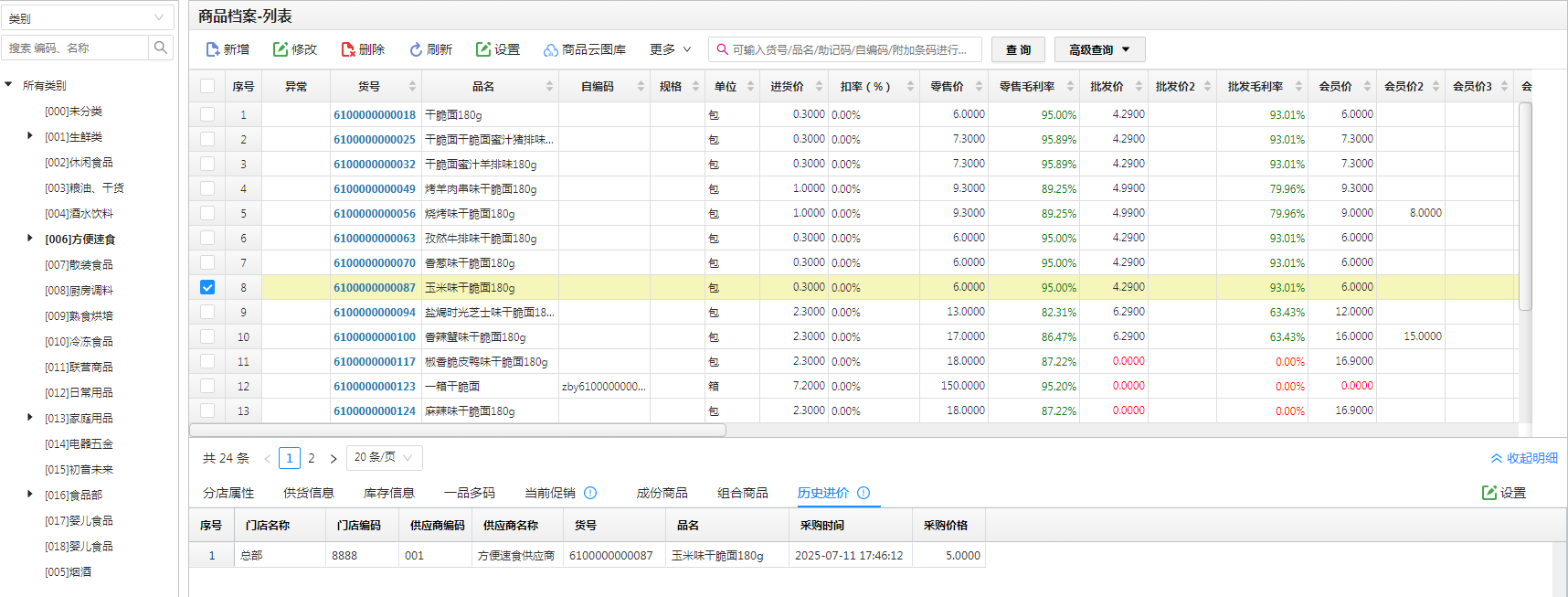Open the 类别 dropdown

pos(88,17)
